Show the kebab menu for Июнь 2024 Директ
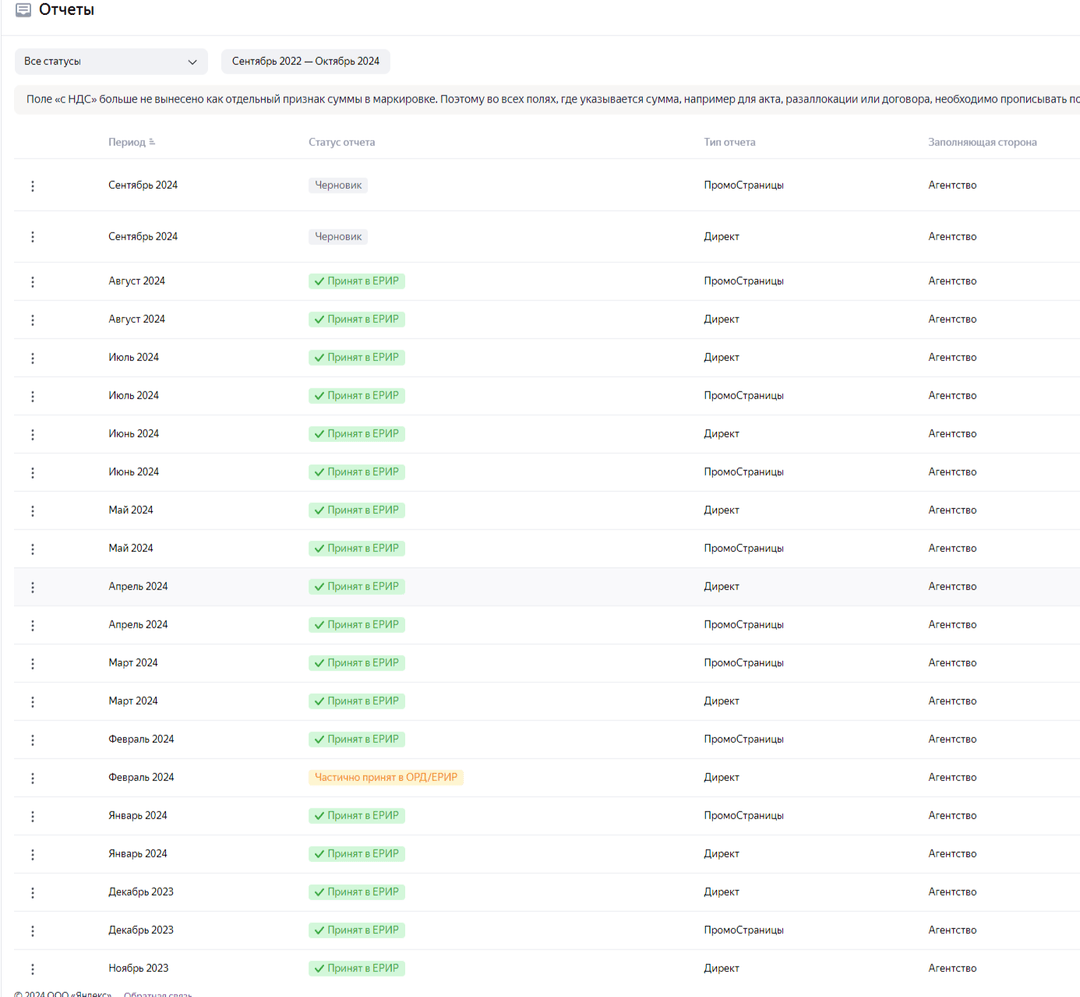1080x997 pixels. pos(32,434)
